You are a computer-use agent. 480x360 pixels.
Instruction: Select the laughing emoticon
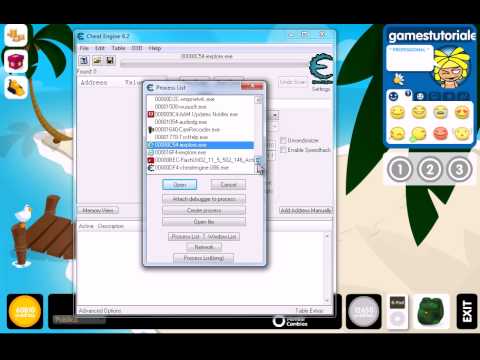coord(419,112)
